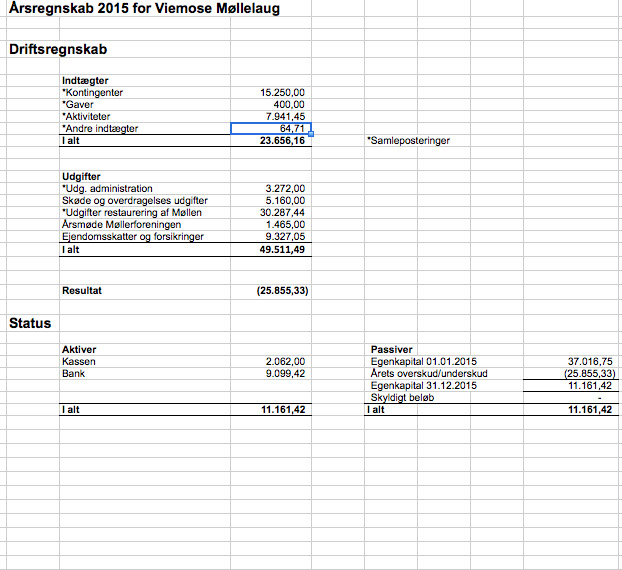Select the Aktiver total 11.161,42
The width and height of the screenshot is (622, 570).
[283, 409]
